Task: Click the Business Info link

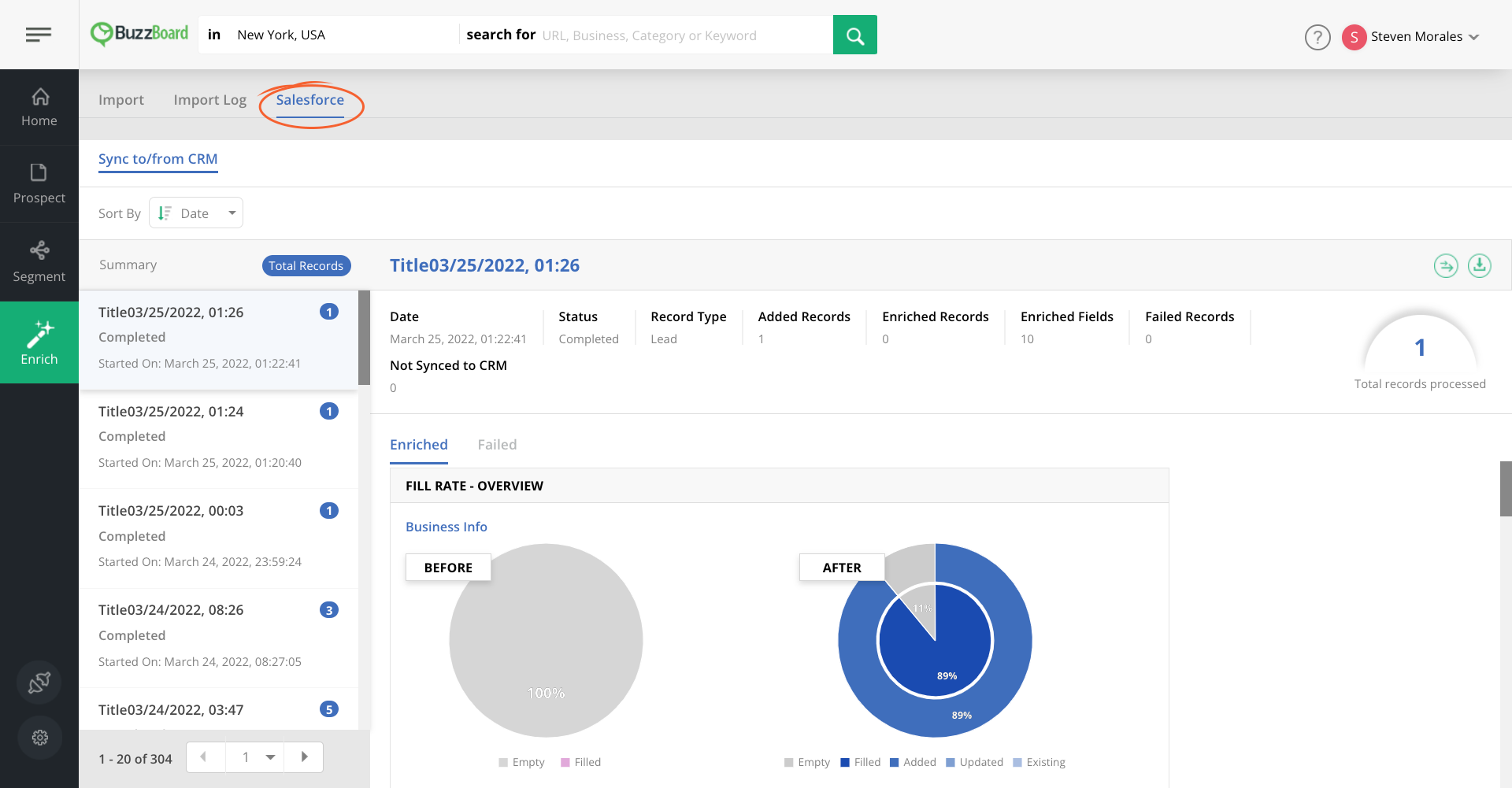Action: [447, 527]
